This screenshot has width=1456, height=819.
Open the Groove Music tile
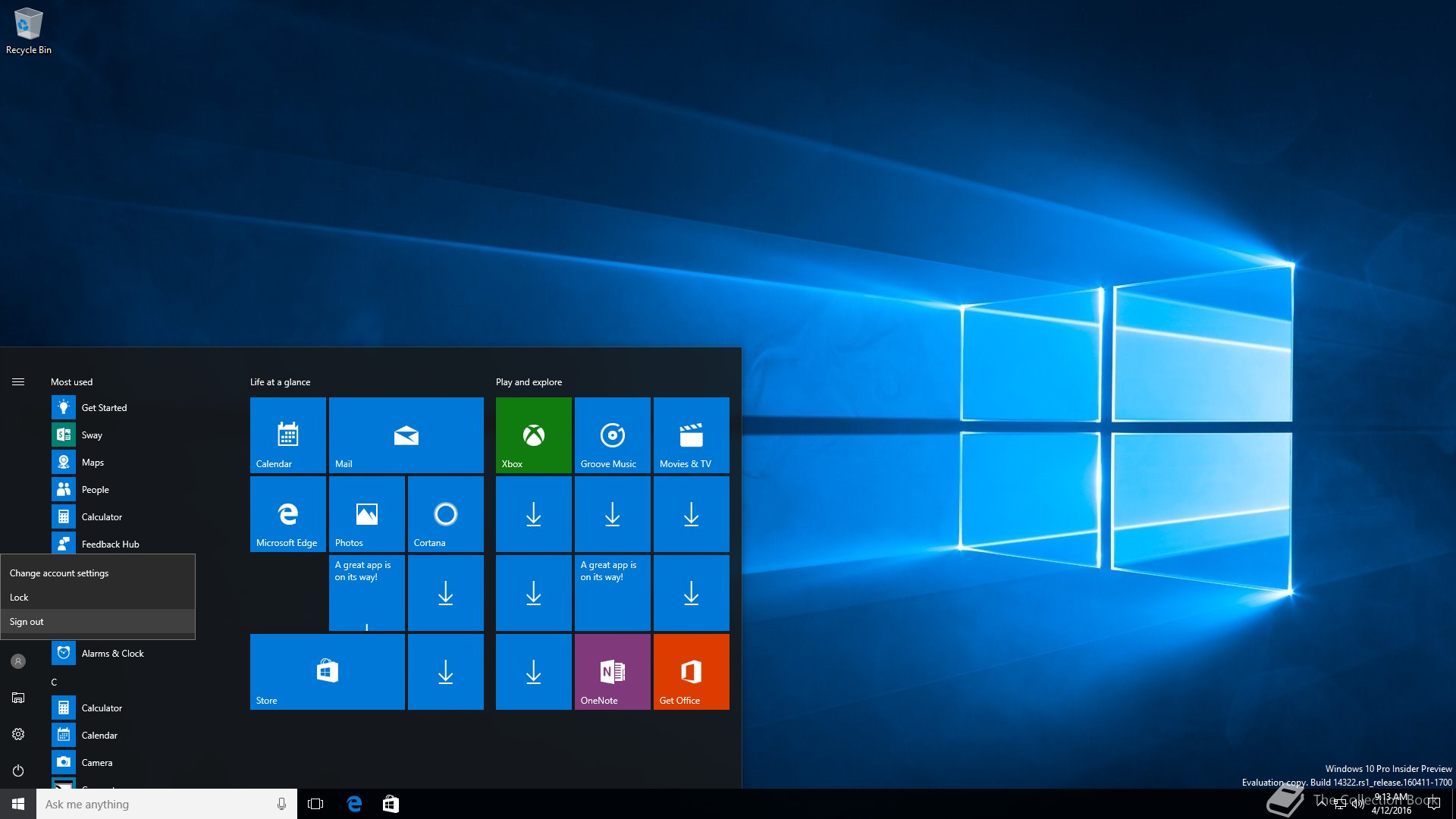pyautogui.click(x=613, y=435)
